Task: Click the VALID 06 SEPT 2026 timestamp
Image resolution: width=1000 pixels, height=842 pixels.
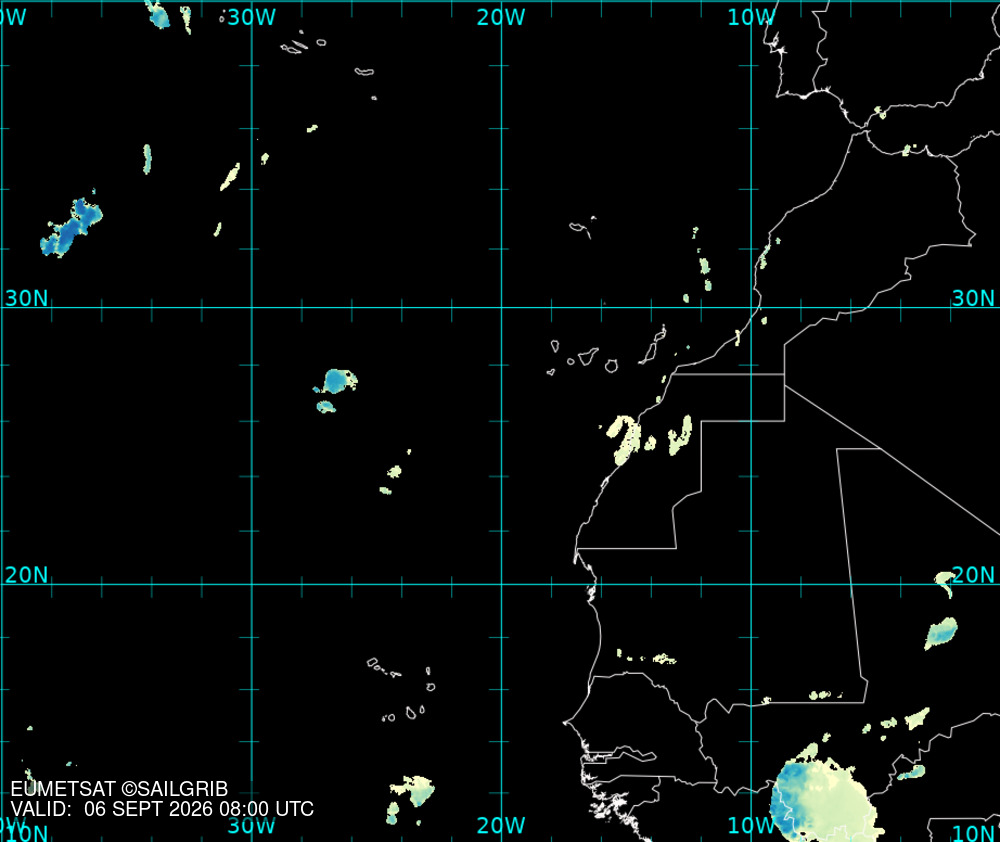Action: click(x=162, y=809)
